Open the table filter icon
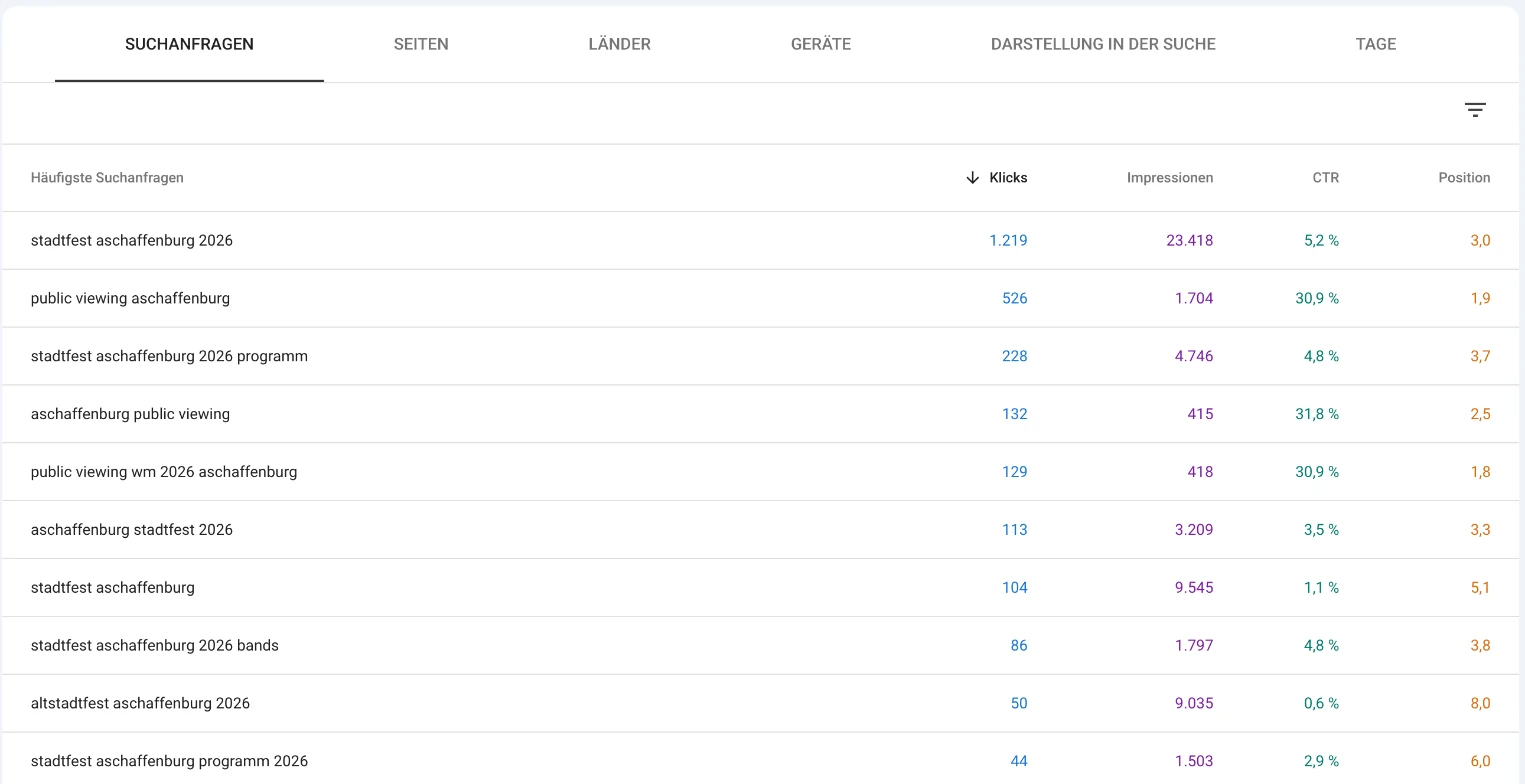The image size is (1525, 784). (1475, 110)
